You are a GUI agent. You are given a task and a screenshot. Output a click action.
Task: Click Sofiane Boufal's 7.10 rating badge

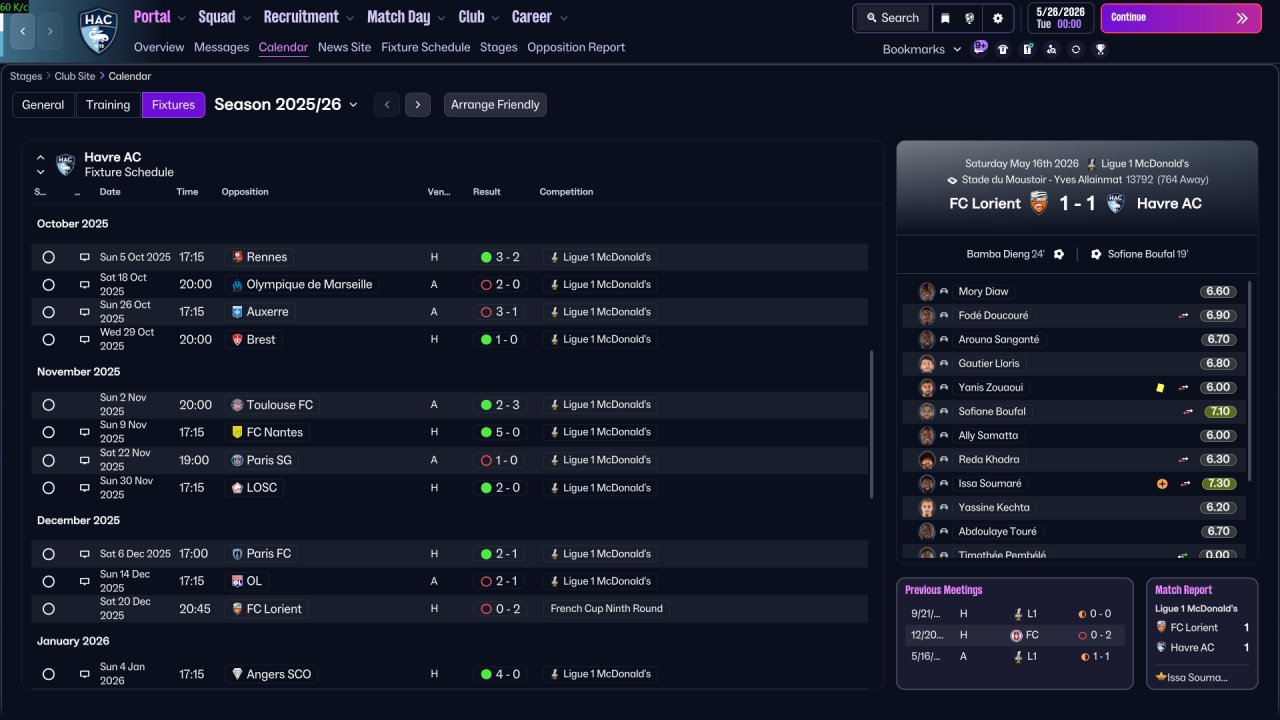(x=1218, y=411)
